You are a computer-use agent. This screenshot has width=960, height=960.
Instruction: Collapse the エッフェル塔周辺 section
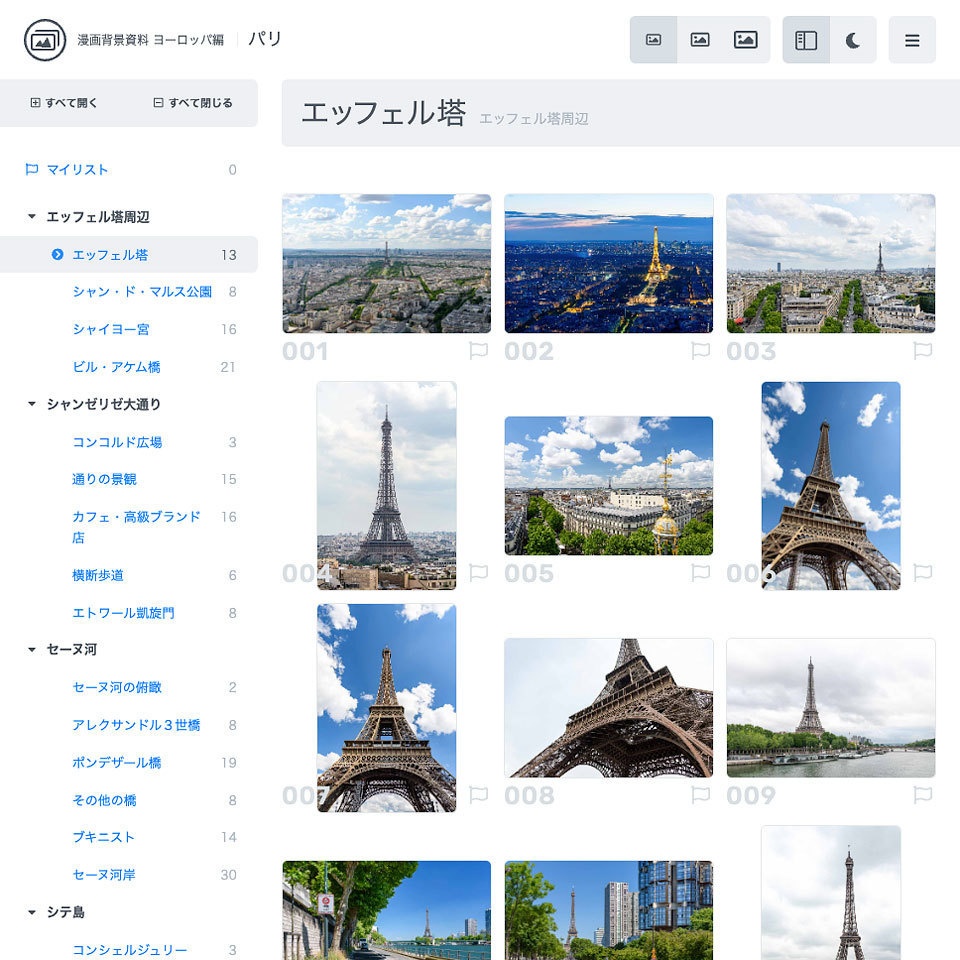(29, 216)
